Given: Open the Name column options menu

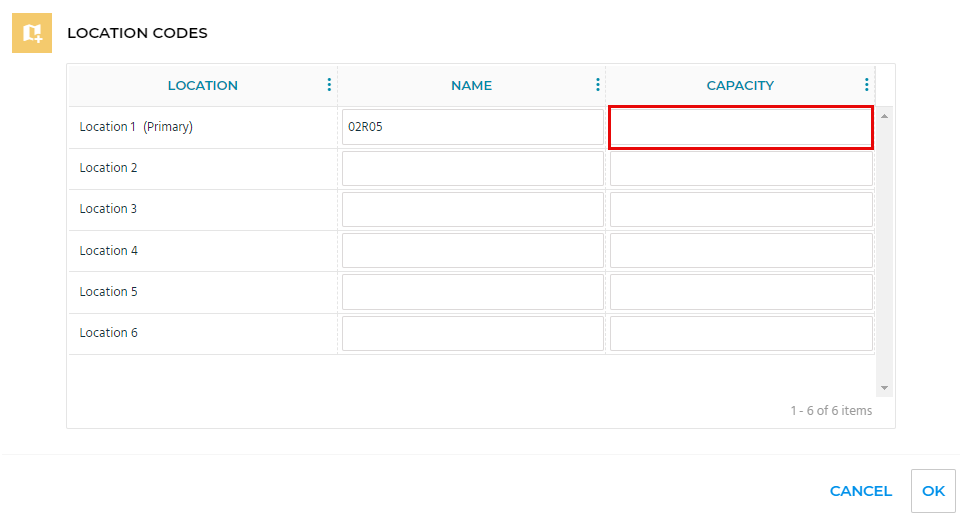Looking at the screenshot, I should 598,85.
